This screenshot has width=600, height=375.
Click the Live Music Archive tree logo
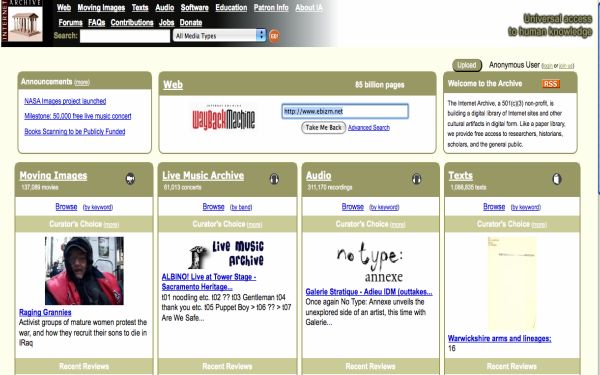(x=226, y=254)
